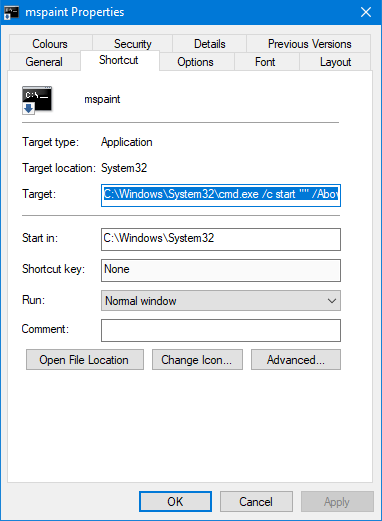Expand the Run window mode dropdown
Image resolution: width=382 pixels, height=521 pixels.
221,301
